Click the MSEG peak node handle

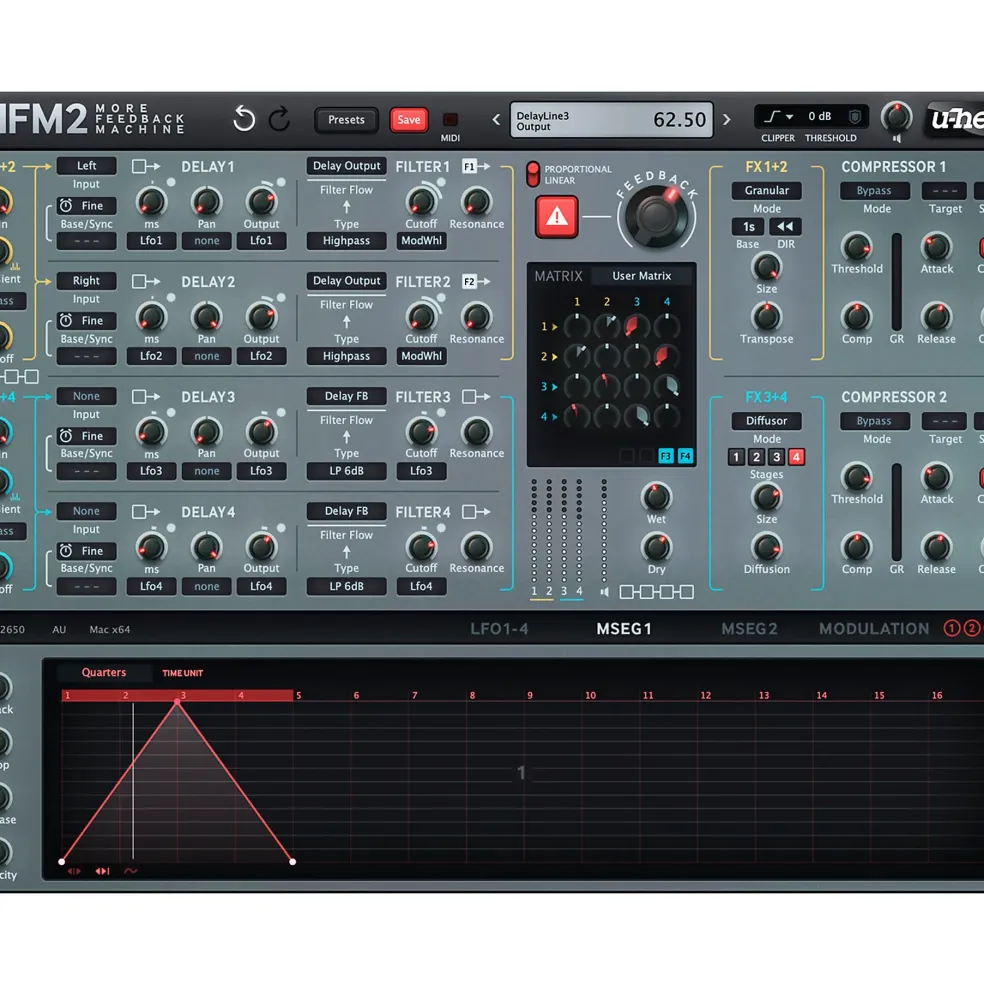pos(177,702)
